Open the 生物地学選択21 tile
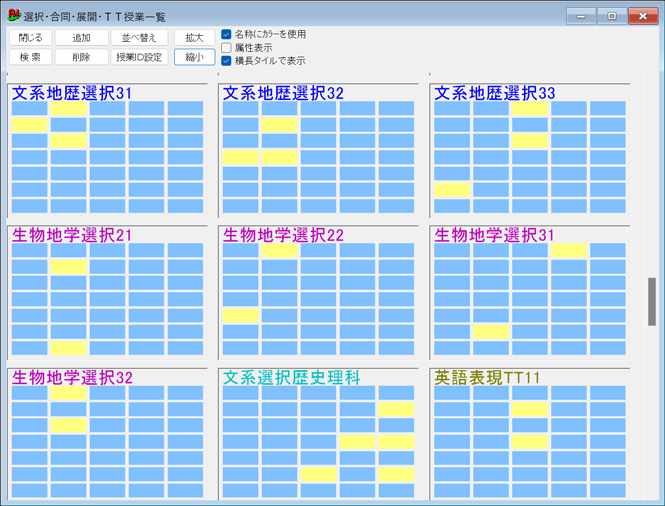The image size is (665, 506). (72, 235)
